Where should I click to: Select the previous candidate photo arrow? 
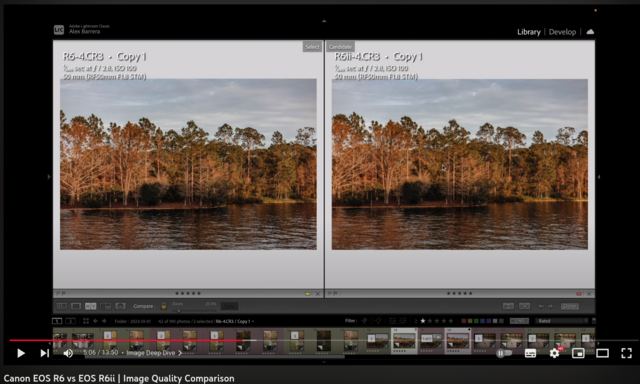541,306
